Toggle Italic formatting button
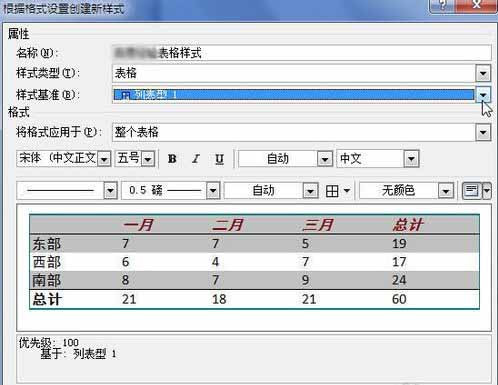 [x=196, y=159]
